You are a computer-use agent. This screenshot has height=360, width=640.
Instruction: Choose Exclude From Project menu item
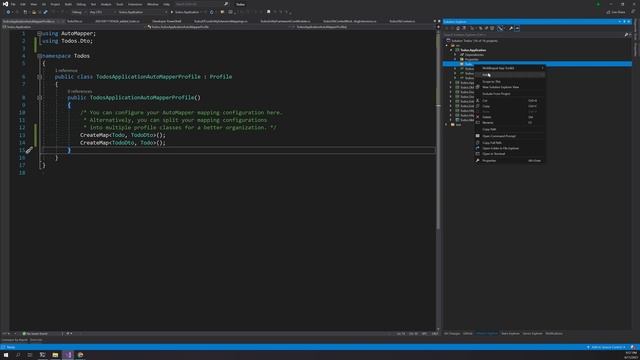coord(509,94)
